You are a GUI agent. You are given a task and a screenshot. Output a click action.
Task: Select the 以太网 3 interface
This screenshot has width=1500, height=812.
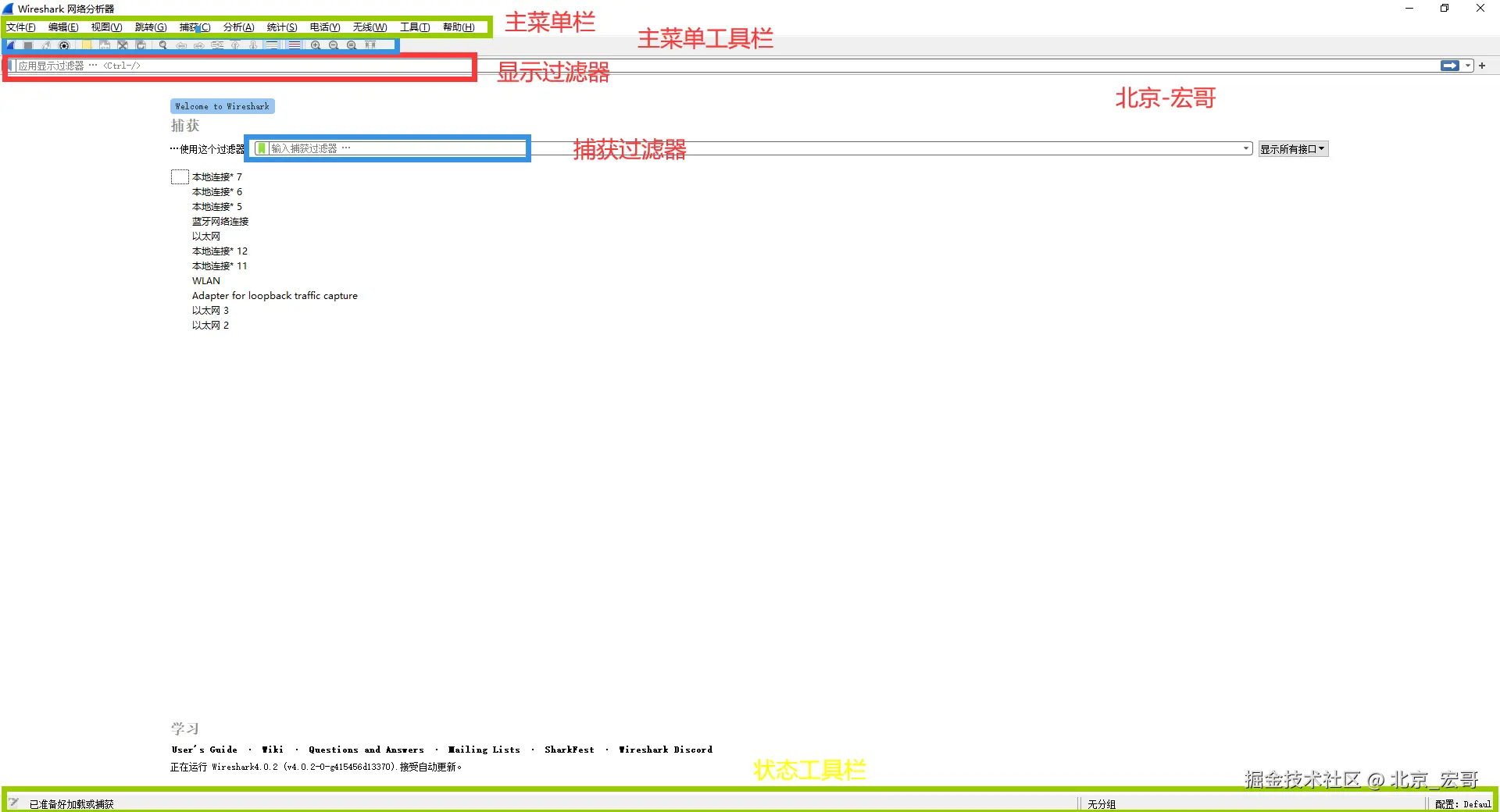[211, 311]
